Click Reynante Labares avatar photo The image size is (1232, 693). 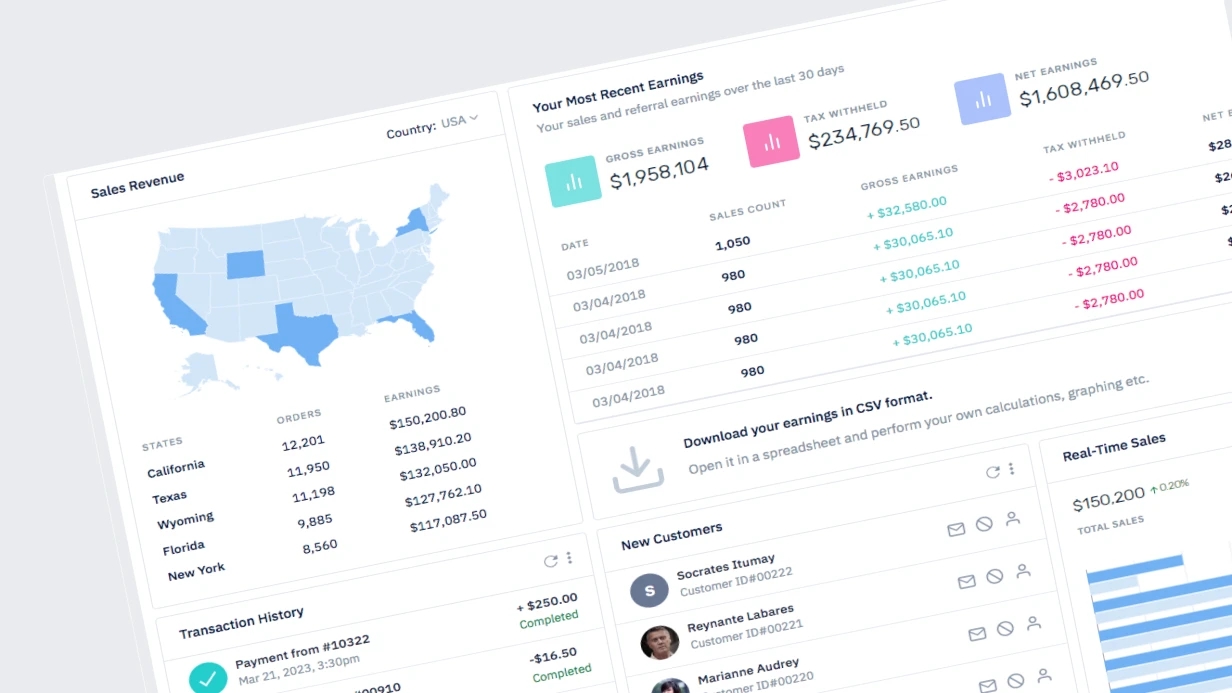tap(660, 642)
